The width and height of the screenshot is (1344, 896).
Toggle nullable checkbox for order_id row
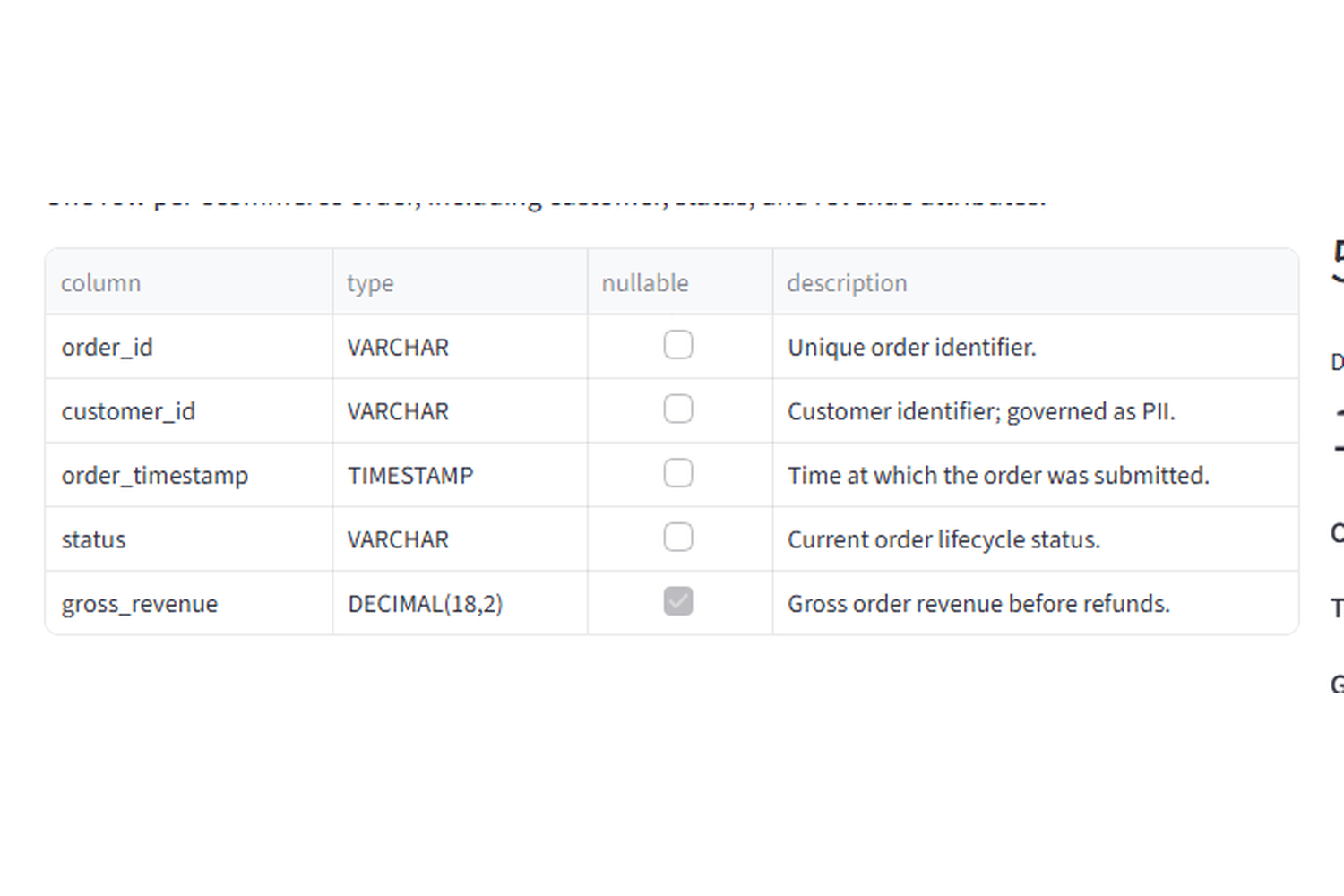tap(678, 345)
